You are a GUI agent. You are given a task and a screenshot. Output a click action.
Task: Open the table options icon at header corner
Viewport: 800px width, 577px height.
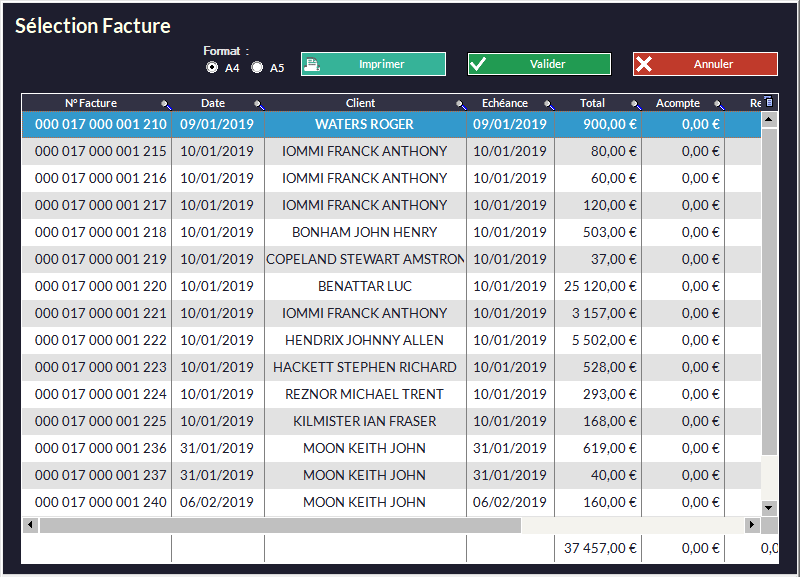[x=768, y=102]
